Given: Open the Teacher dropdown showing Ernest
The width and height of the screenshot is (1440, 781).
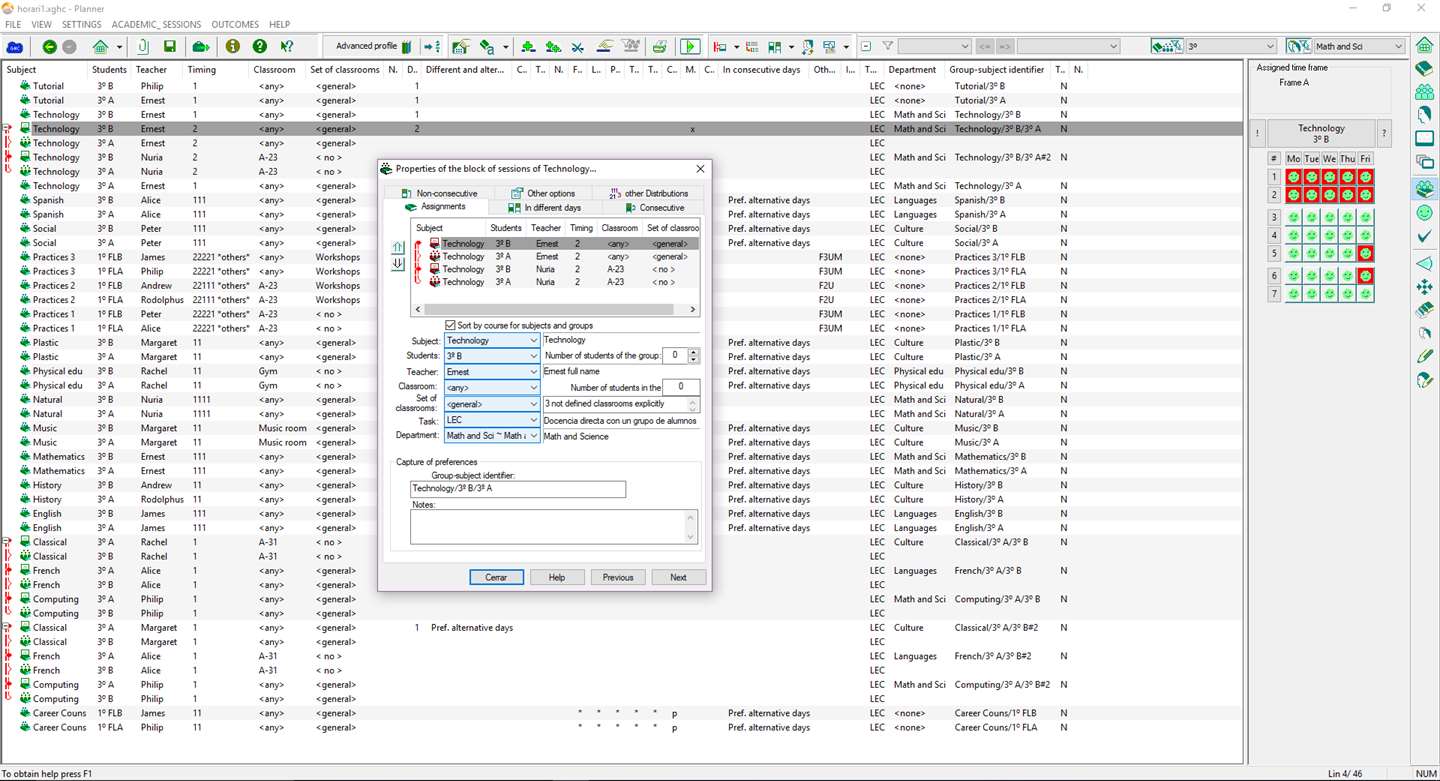Looking at the screenshot, I should 533,372.
